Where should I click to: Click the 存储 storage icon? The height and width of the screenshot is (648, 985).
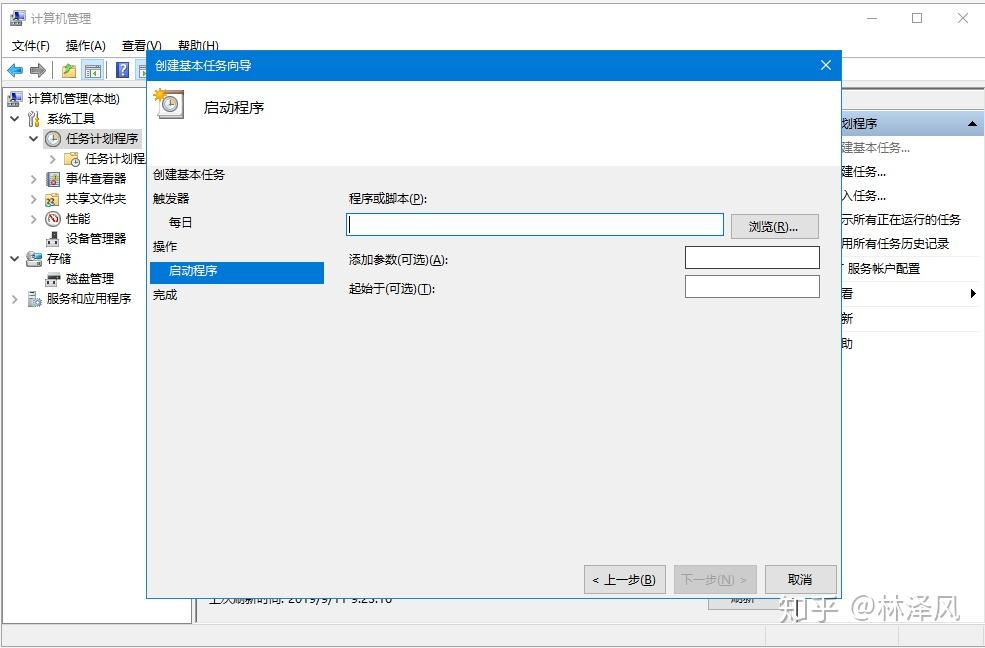point(34,259)
